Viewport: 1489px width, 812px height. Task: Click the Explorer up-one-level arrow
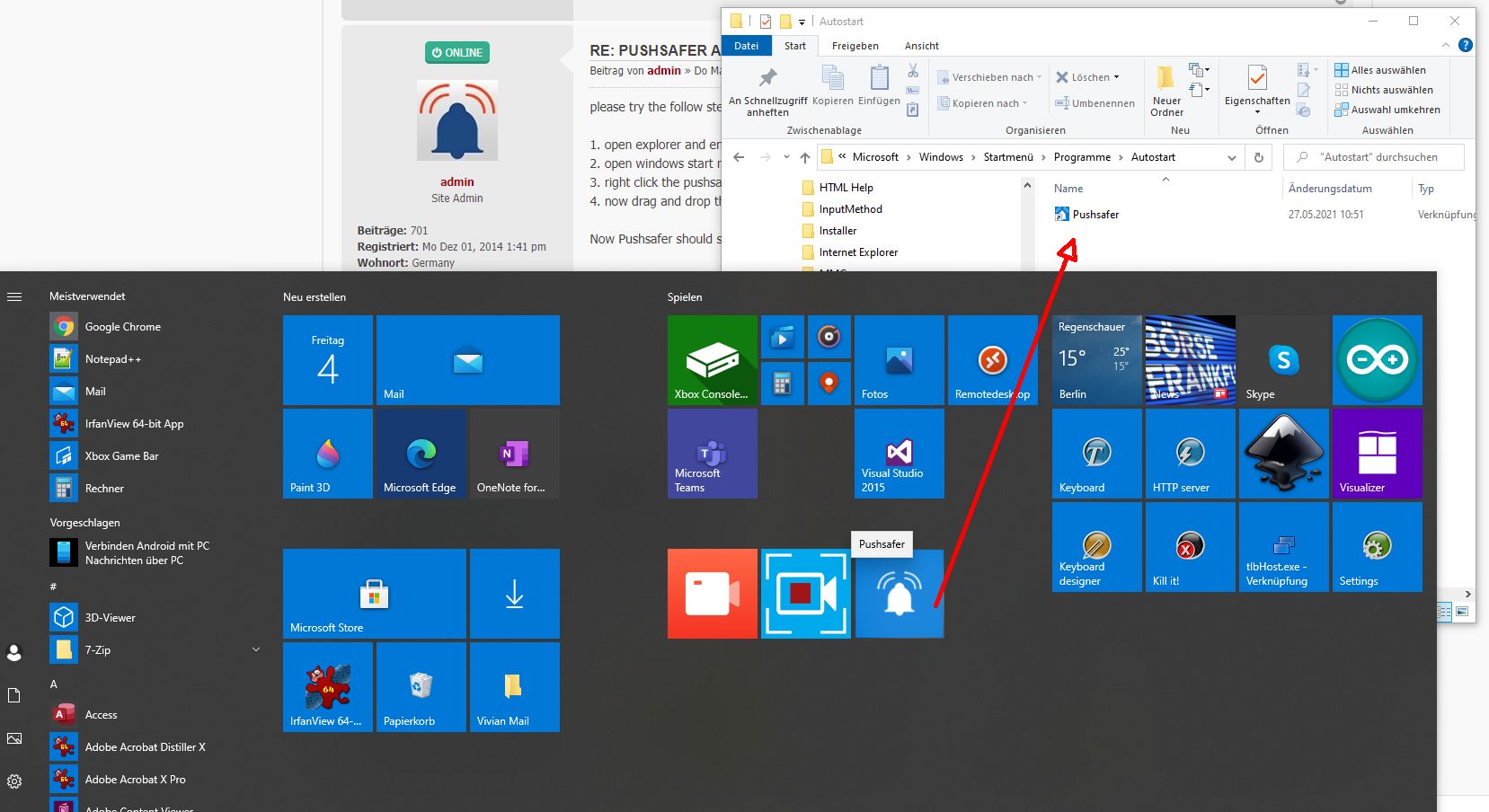point(805,157)
